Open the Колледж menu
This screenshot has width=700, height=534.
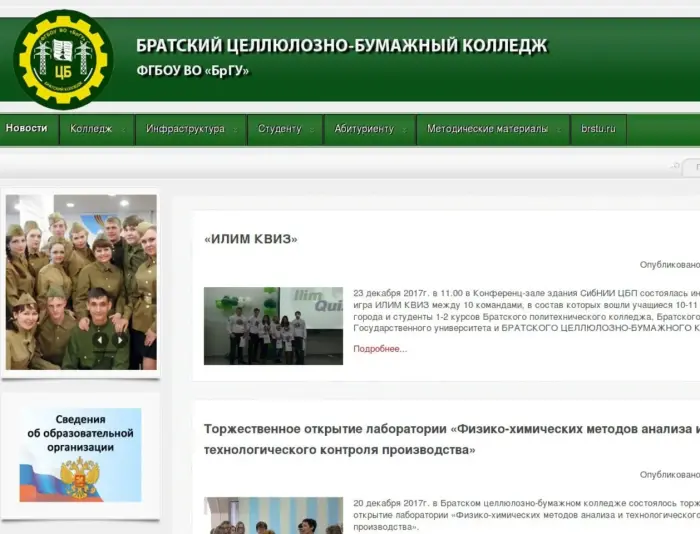(97, 129)
